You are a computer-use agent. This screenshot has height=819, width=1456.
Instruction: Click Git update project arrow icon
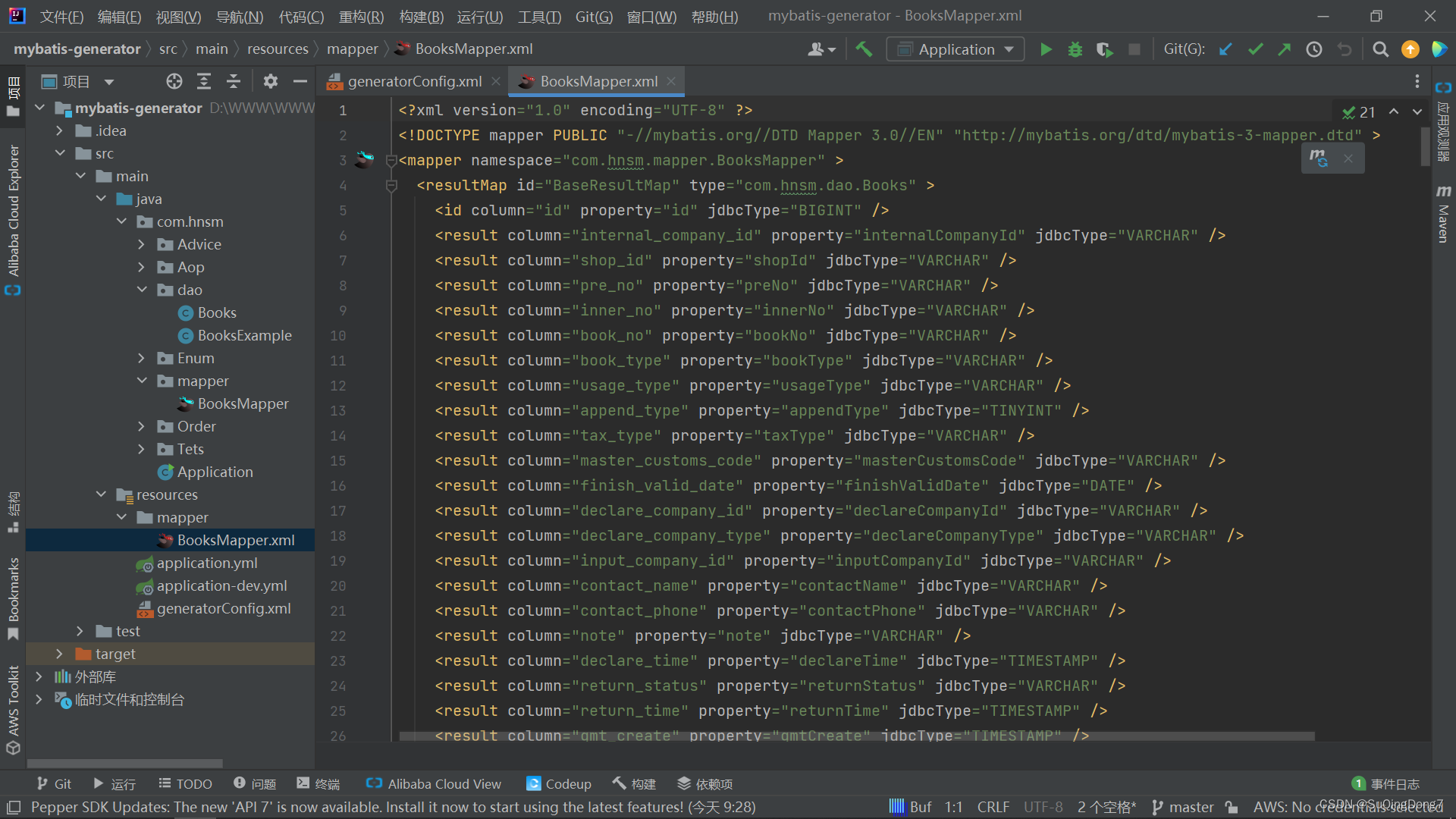click(1225, 49)
